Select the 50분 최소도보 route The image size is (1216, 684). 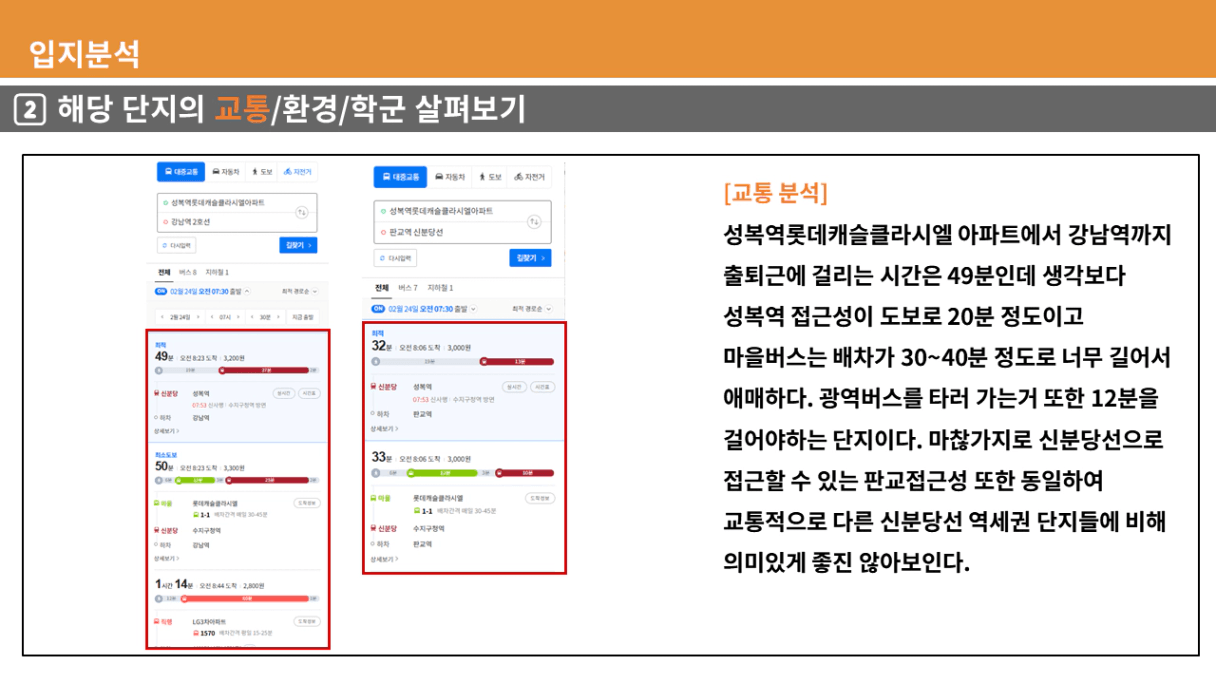click(238, 506)
